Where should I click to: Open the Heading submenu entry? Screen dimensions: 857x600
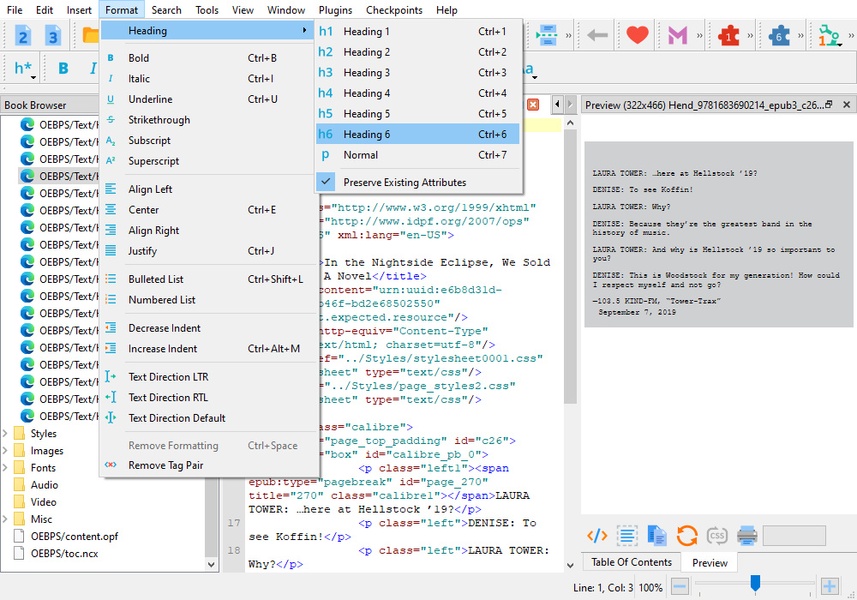[x=207, y=31]
